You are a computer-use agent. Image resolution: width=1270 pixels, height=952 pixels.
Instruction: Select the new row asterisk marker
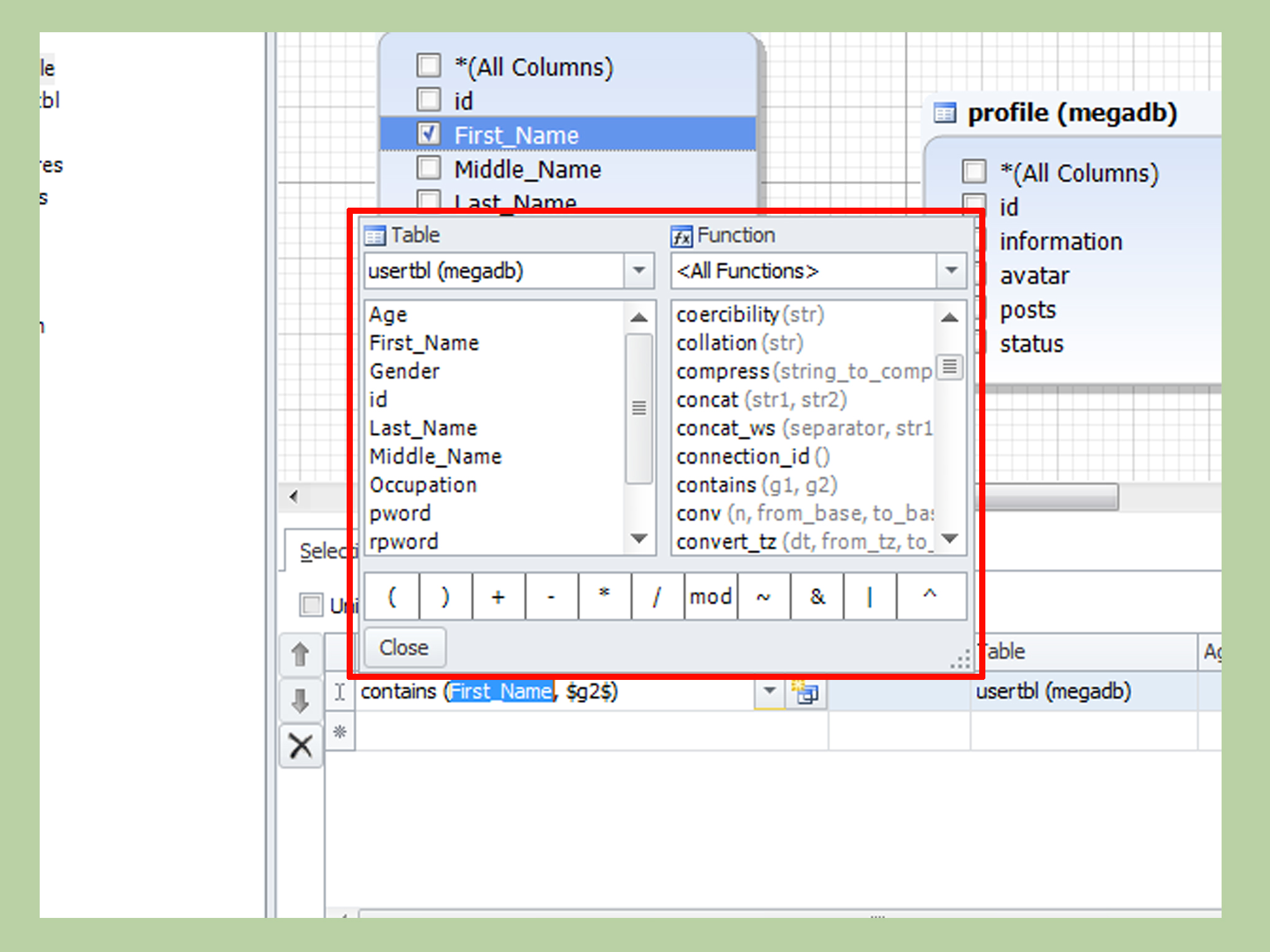click(340, 732)
